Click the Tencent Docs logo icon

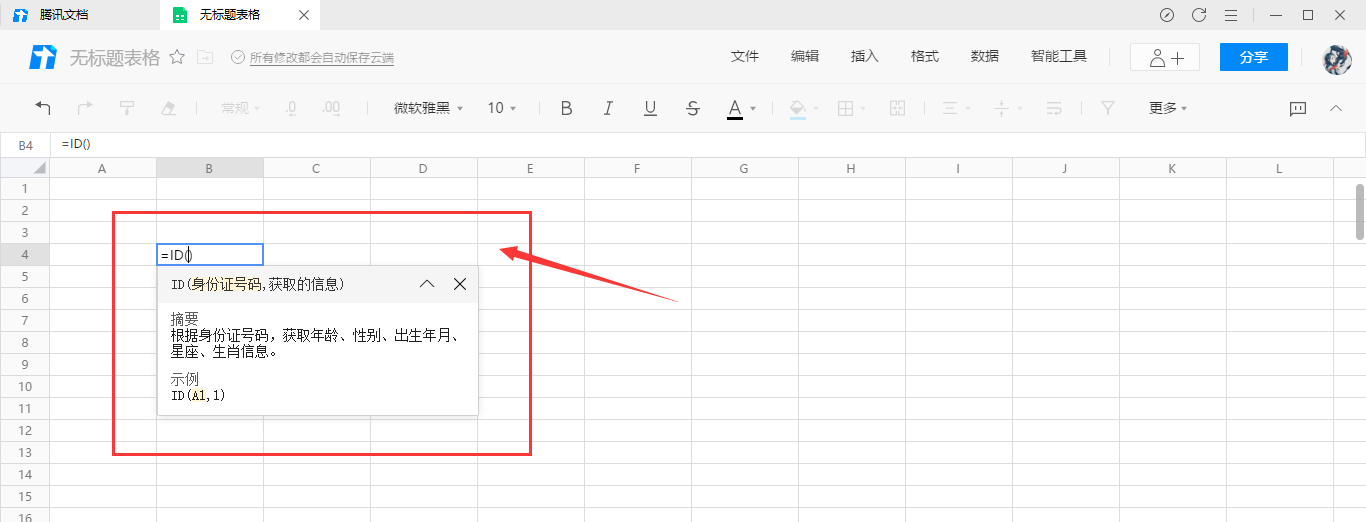[x=43, y=57]
